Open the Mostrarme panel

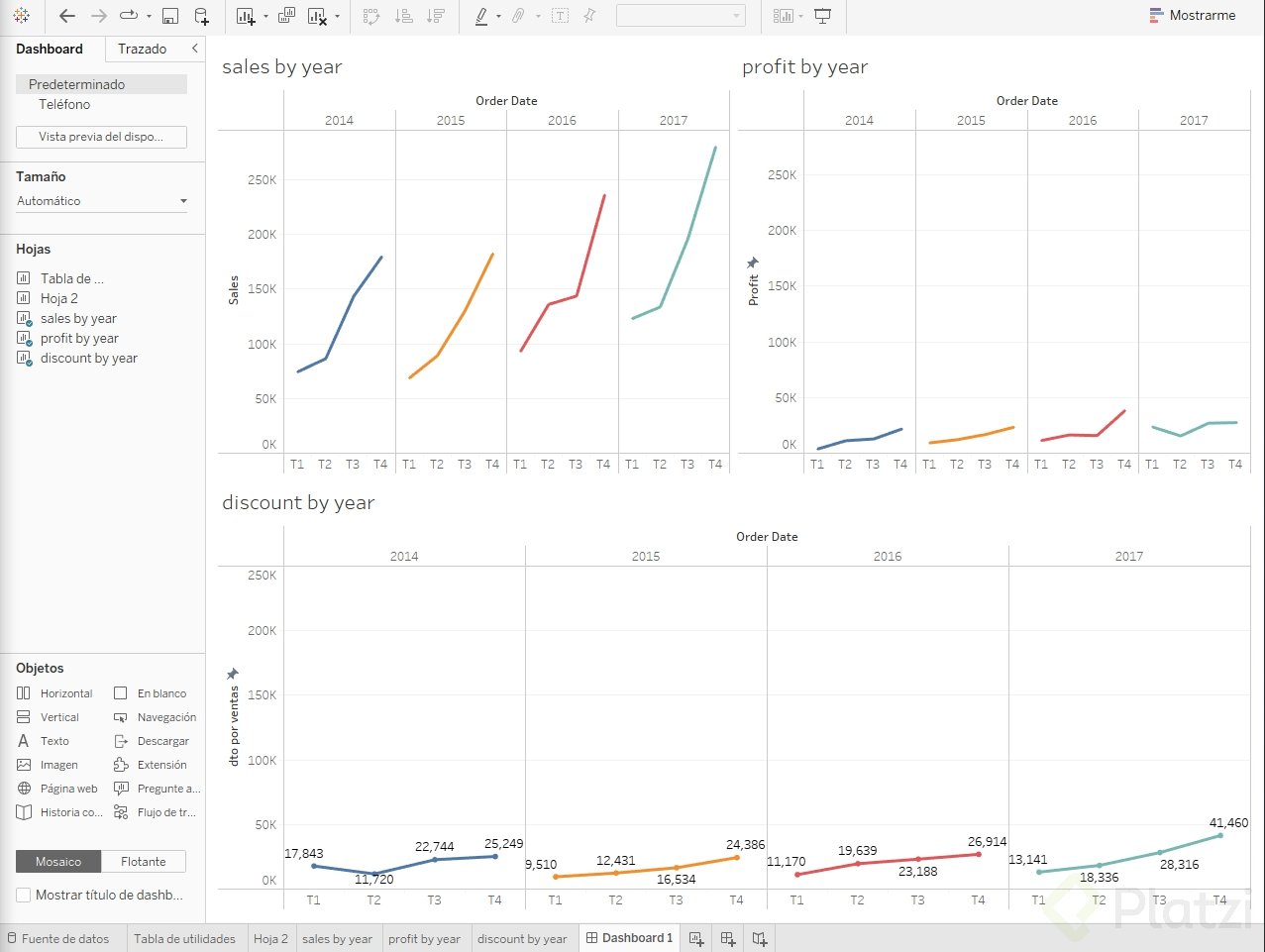click(x=1193, y=16)
